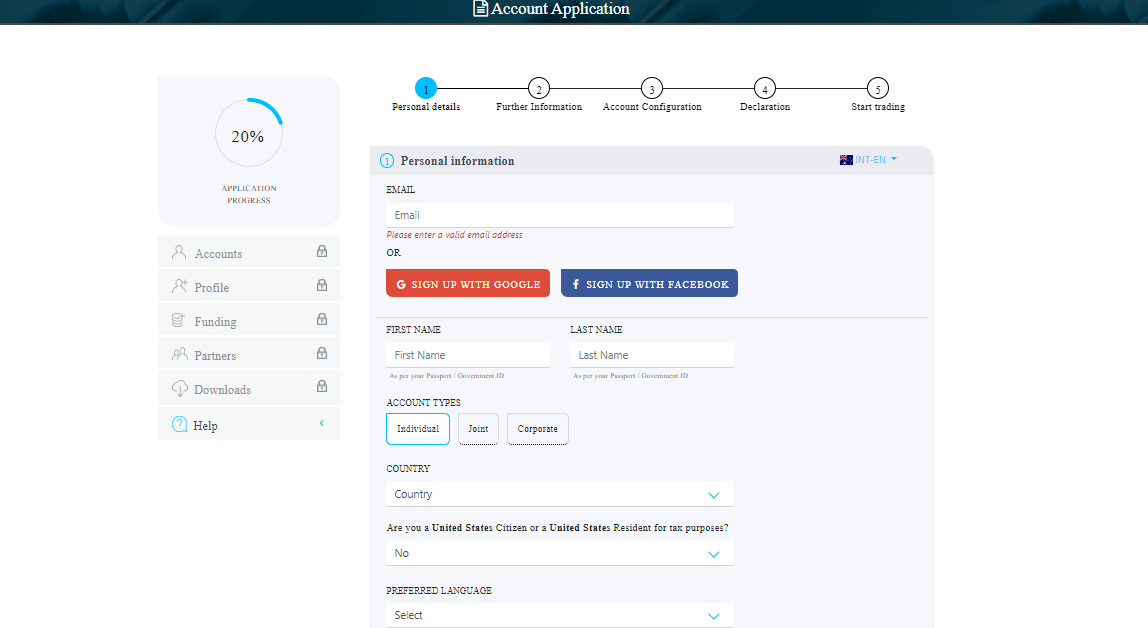Click the Email input field

tap(559, 215)
